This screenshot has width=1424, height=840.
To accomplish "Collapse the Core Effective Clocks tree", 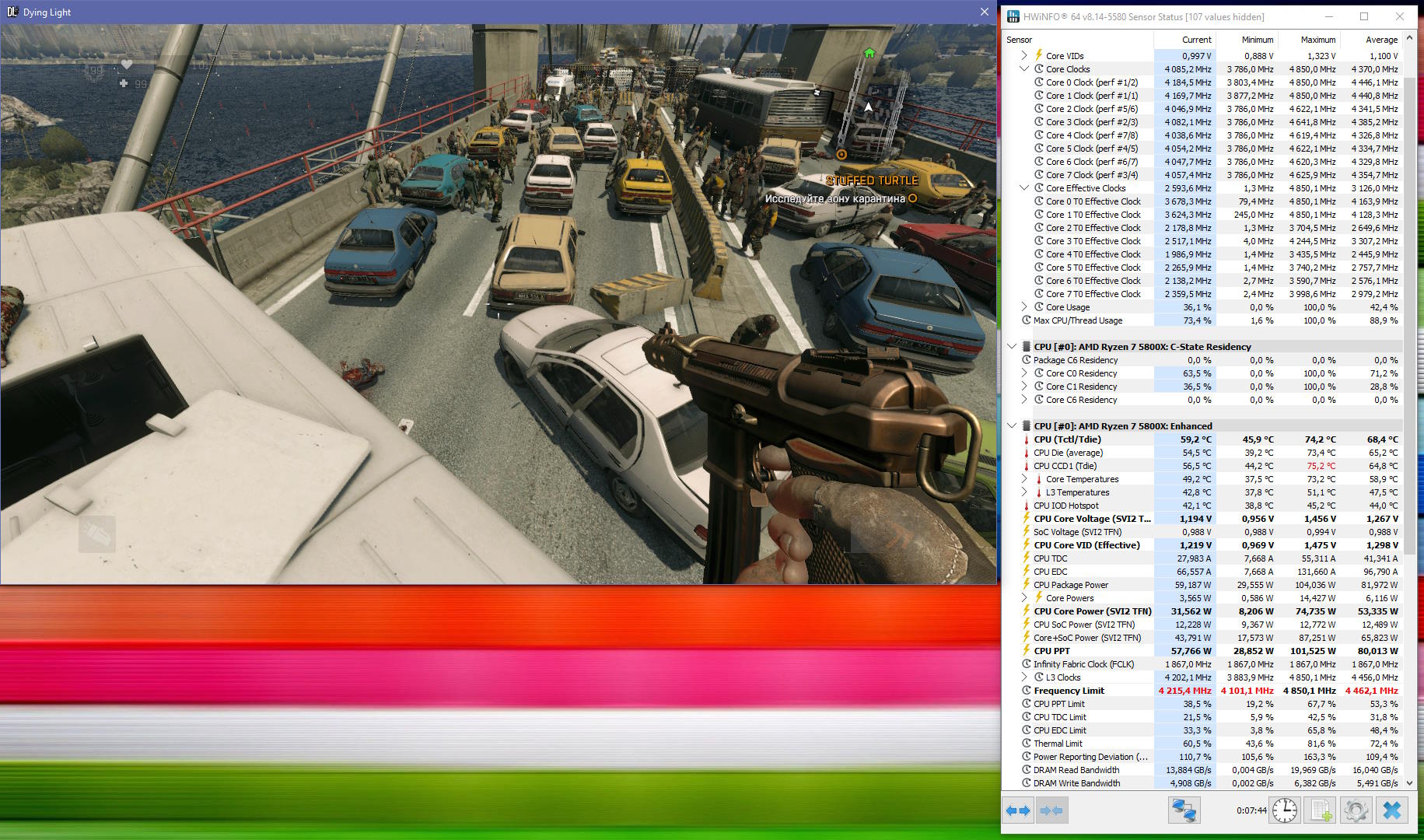I will coord(1024,188).
